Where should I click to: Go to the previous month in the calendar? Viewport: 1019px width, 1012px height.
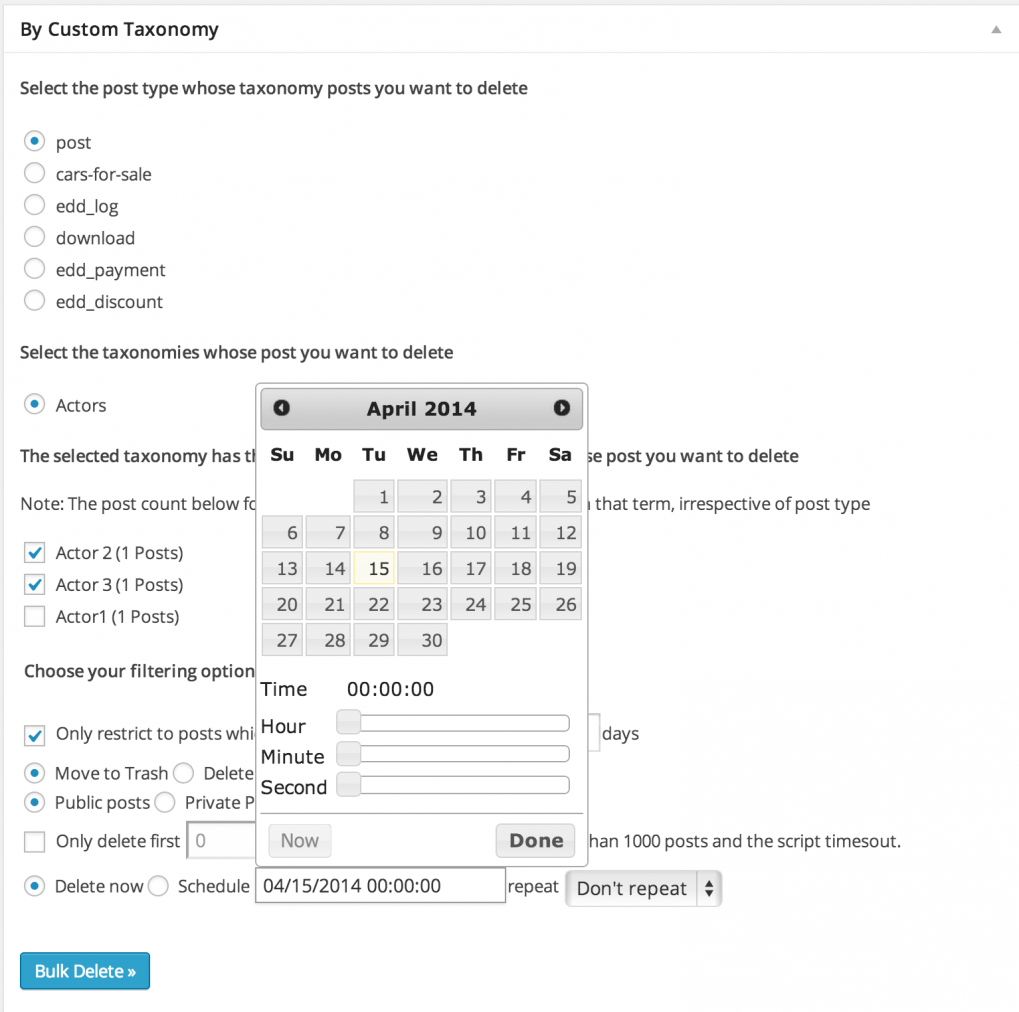(281, 408)
